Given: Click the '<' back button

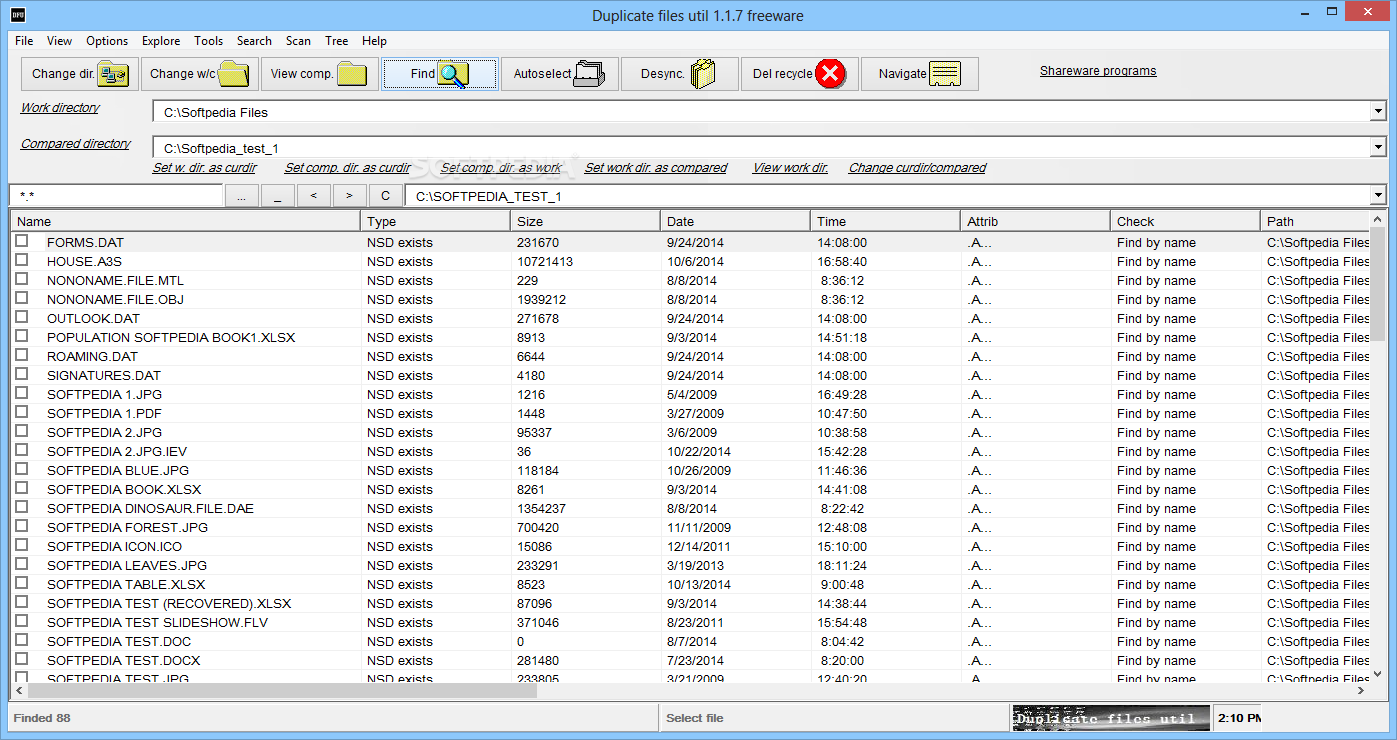Looking at the screenshot, I should coord(313,196).
